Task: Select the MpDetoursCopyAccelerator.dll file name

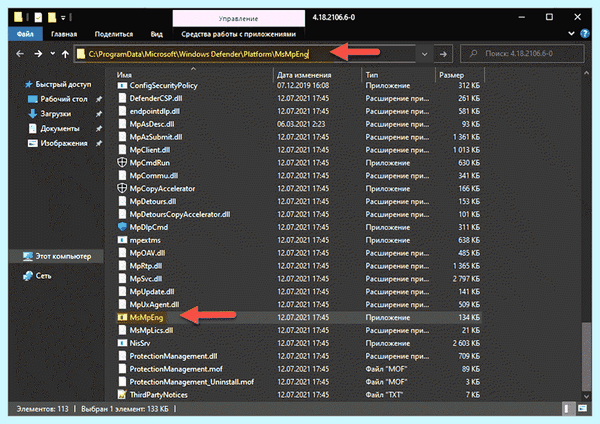Action: pos(180,214)
